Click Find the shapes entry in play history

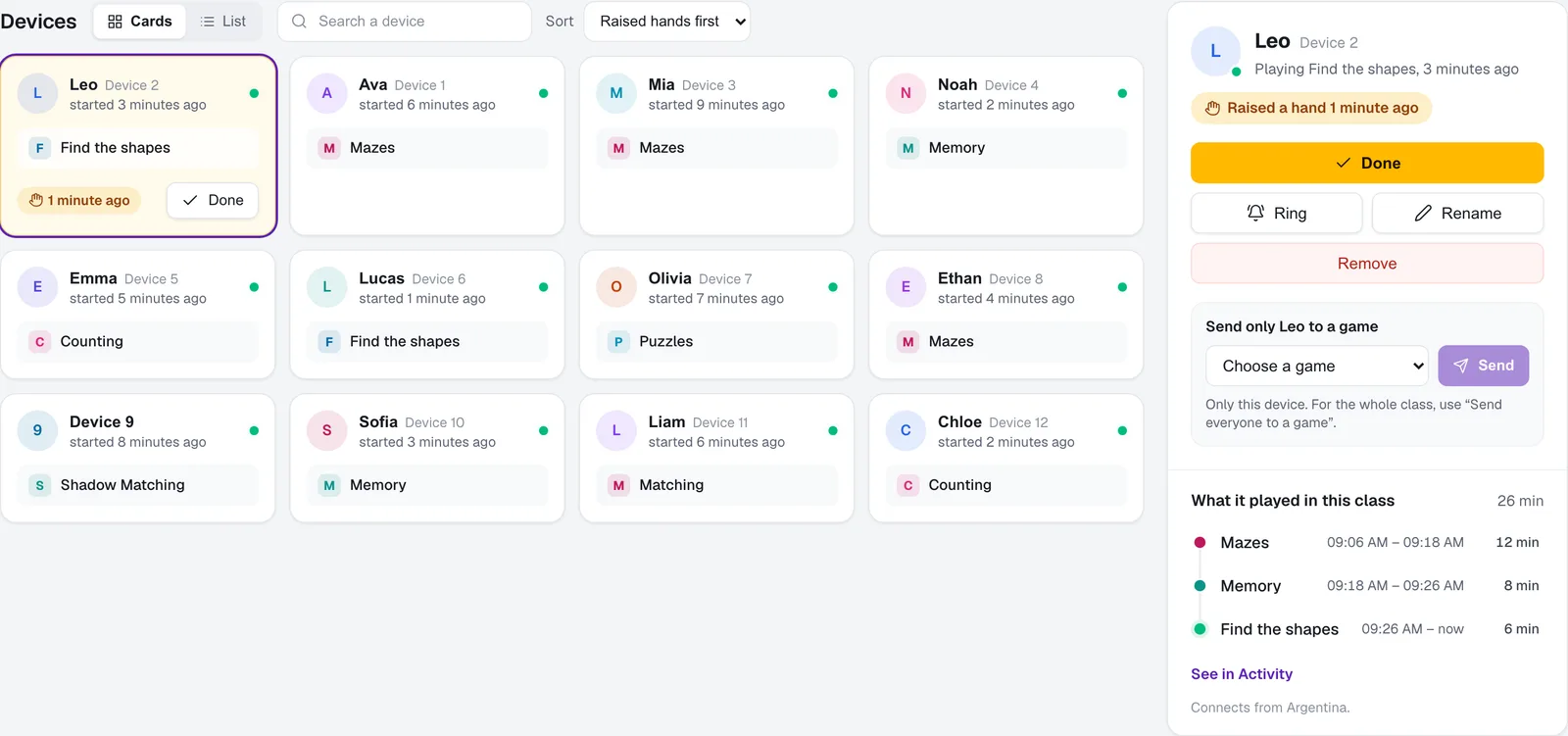(1367, 629)
